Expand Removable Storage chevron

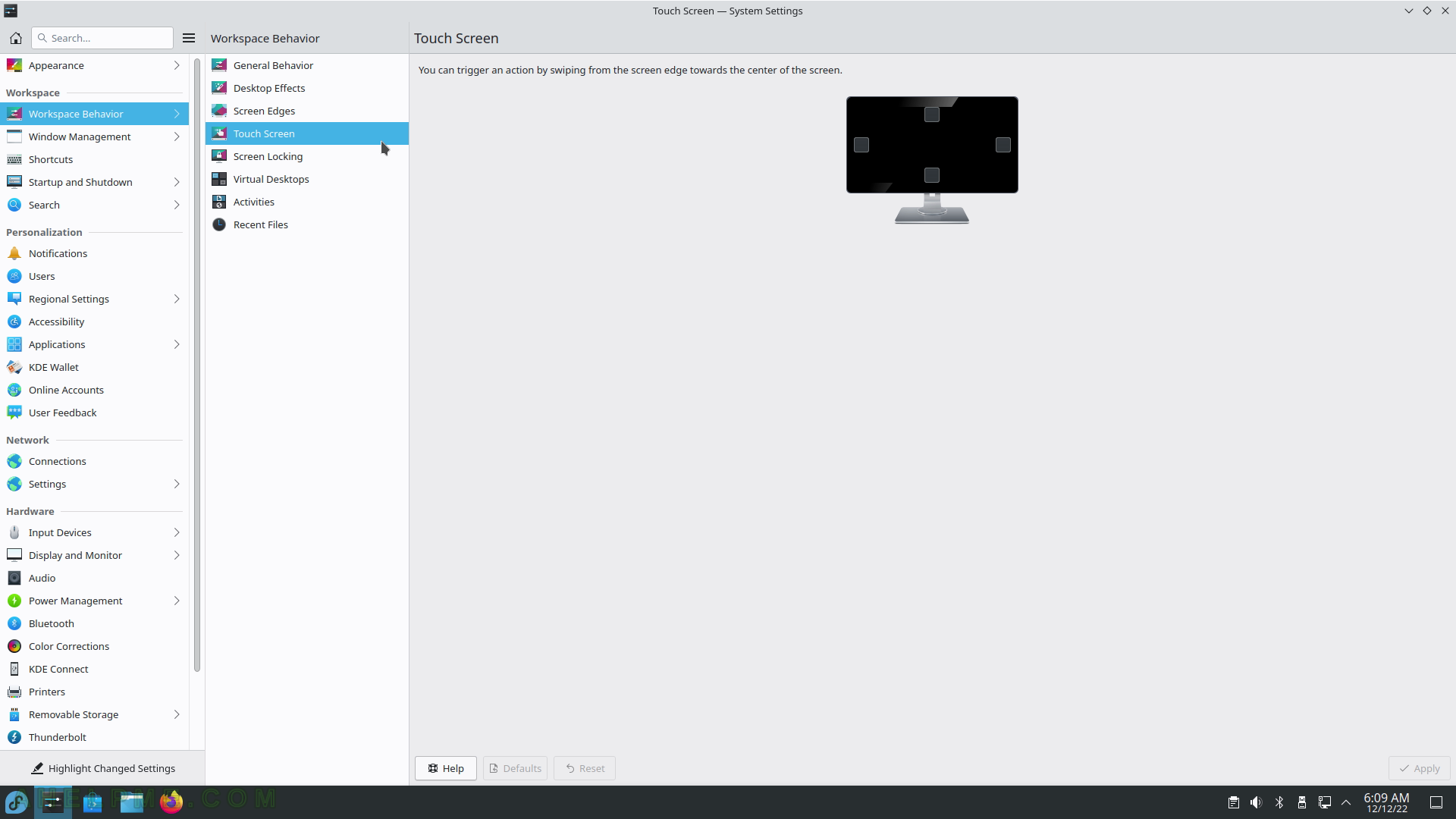pos(177,714)
